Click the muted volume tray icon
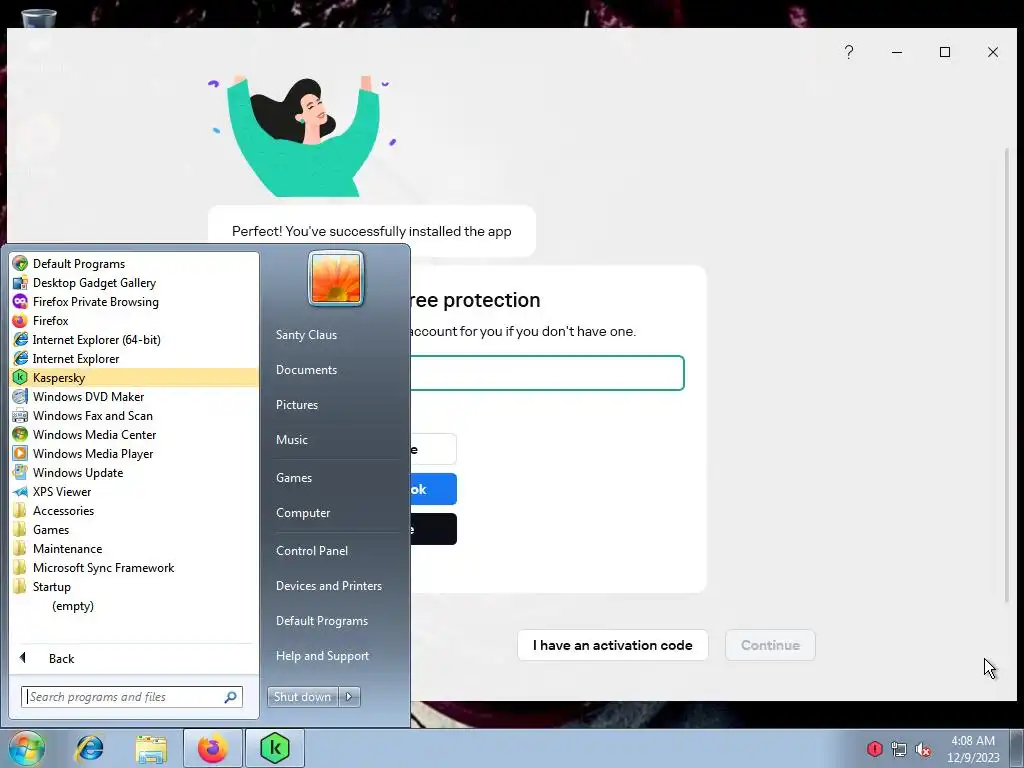Viewport: 1024px width, 768px height. click(x=923, y=749)
